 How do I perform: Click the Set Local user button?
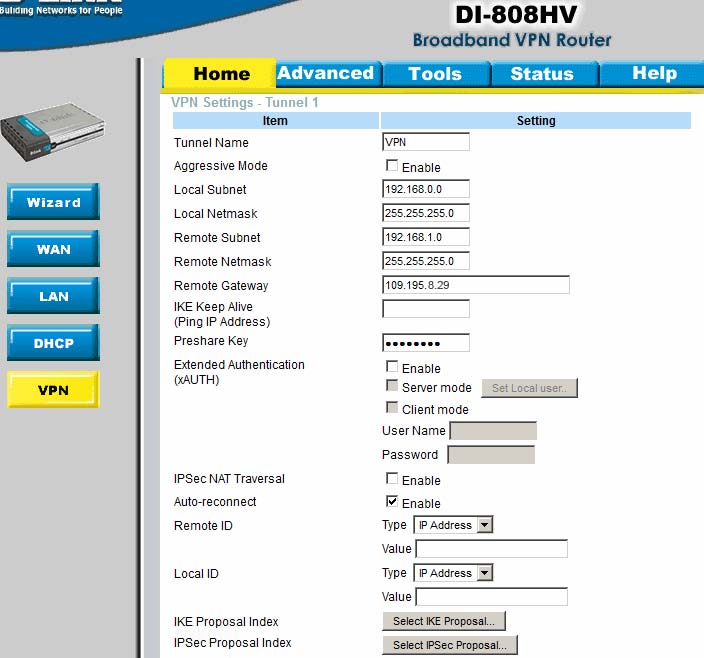[x=529, y=388]
